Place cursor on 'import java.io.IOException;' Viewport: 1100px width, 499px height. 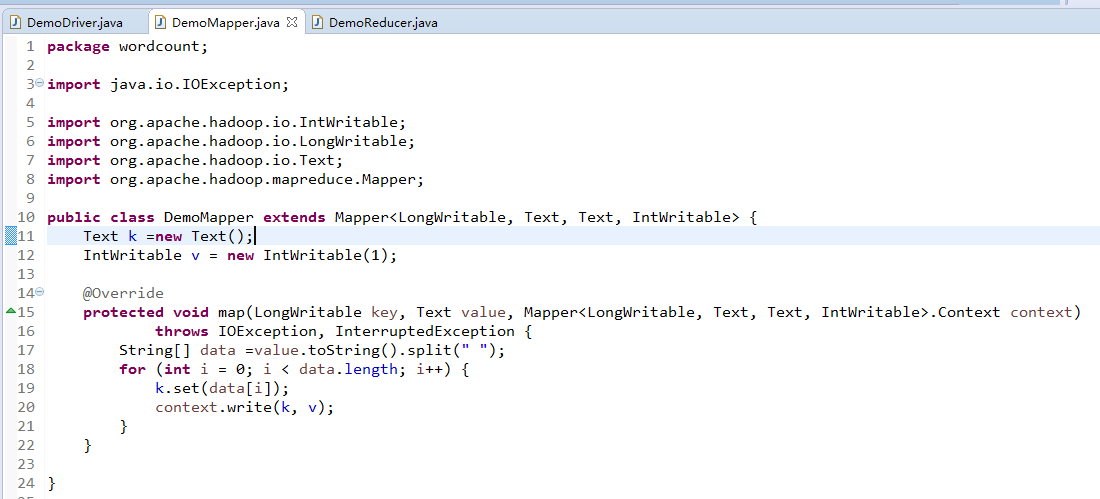click(x=168, y=85)
